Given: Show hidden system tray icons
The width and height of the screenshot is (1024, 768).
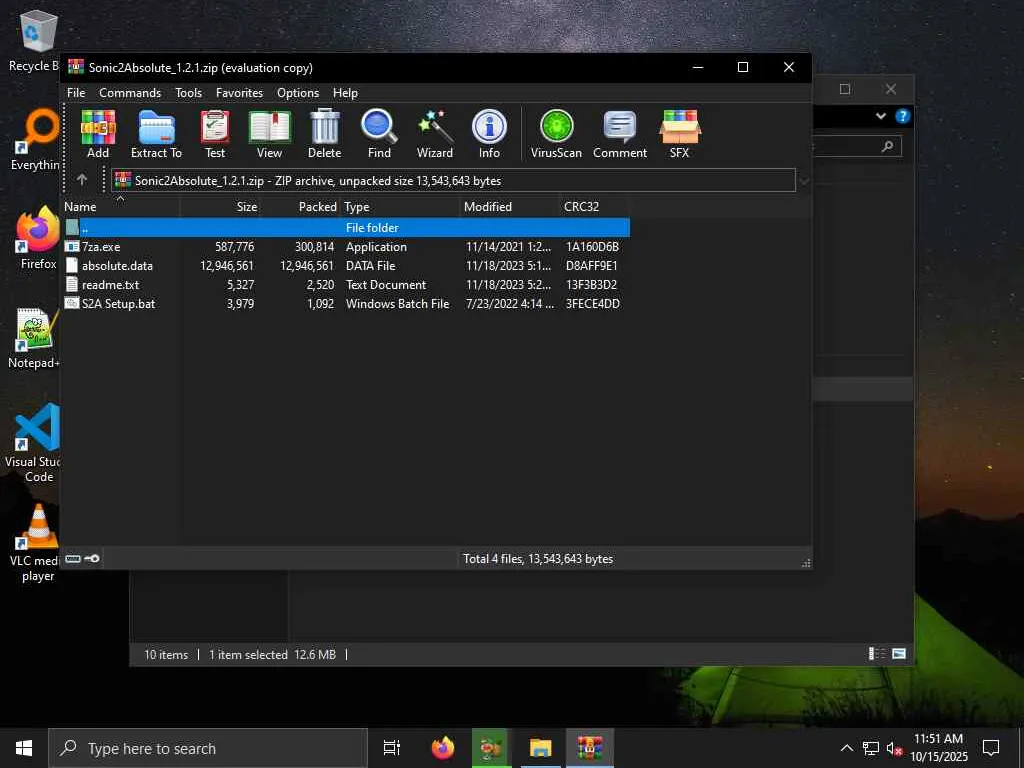Looking at the screenshot, I should (x=846, y=748).
